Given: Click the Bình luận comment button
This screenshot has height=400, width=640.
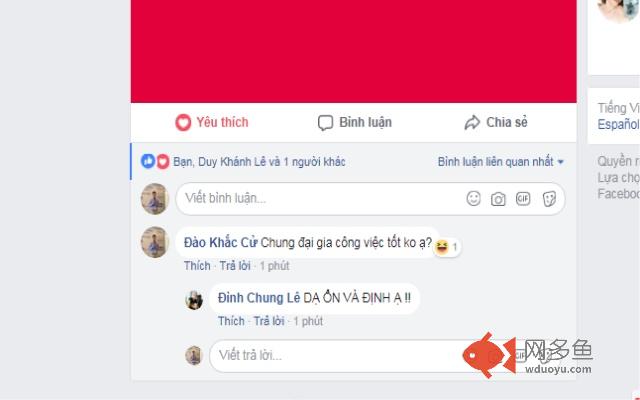Looking at the screenshot, I should [x=355, y=122].
